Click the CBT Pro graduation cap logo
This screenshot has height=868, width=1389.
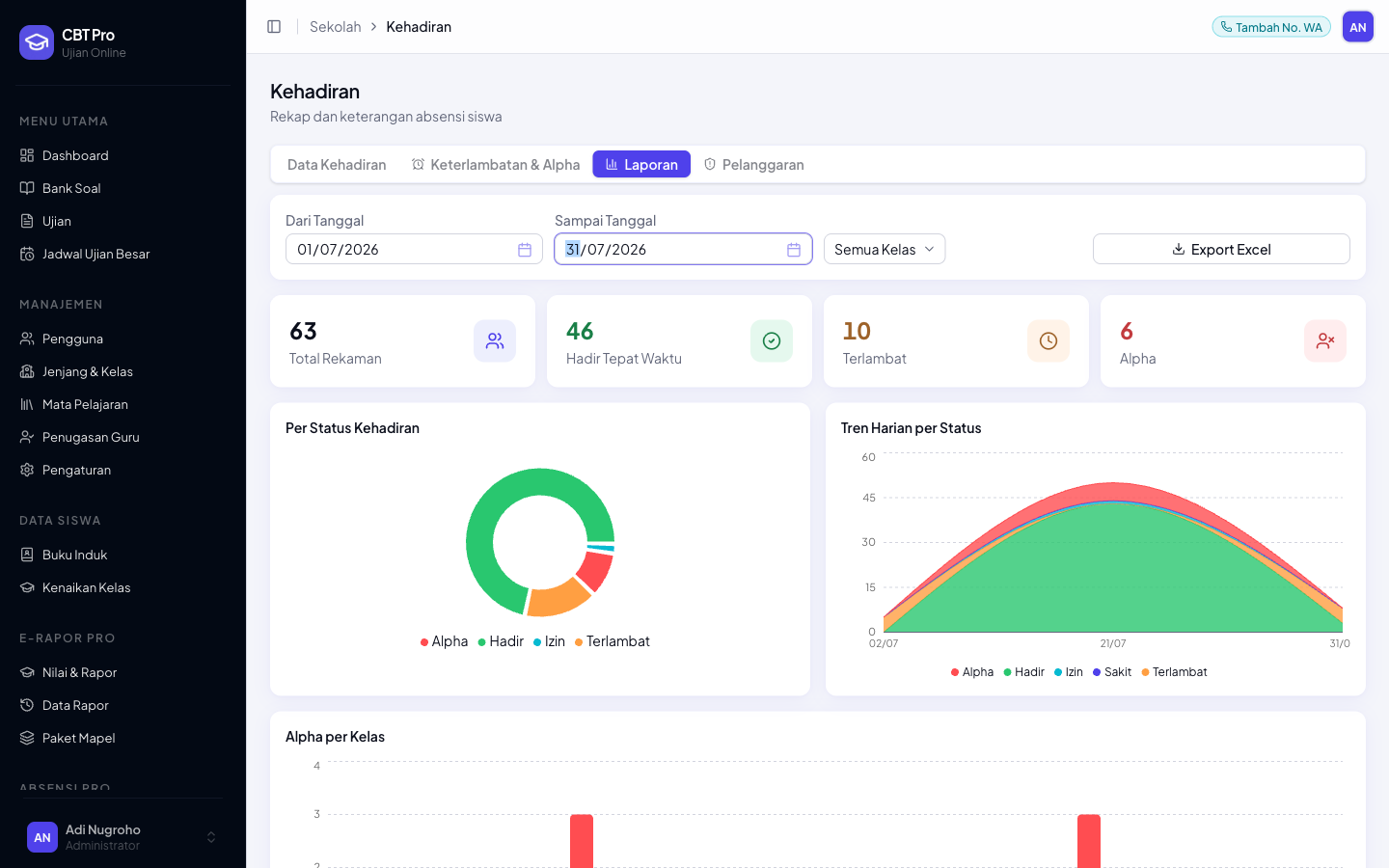(37, 42)
